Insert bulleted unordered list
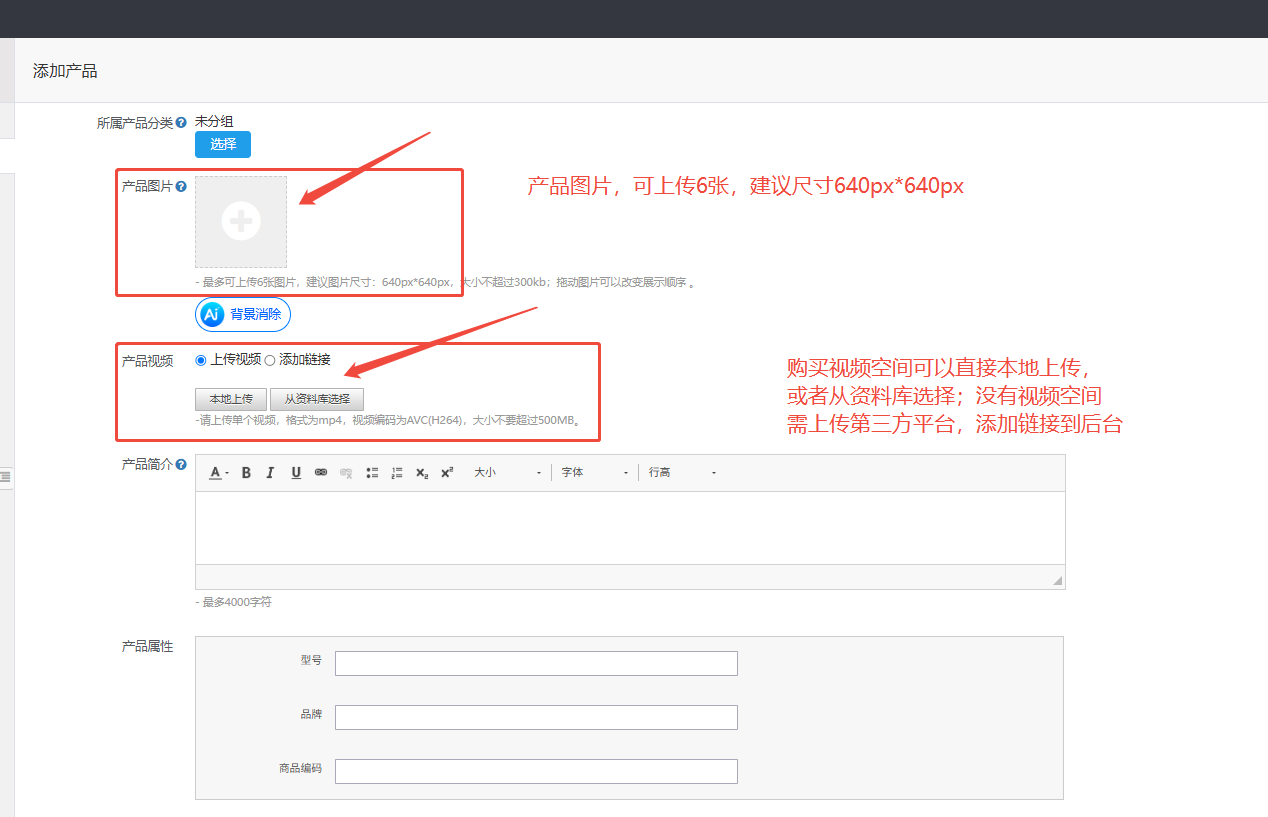The height and width of the screenshot is (817, 1268). [372, 473]
